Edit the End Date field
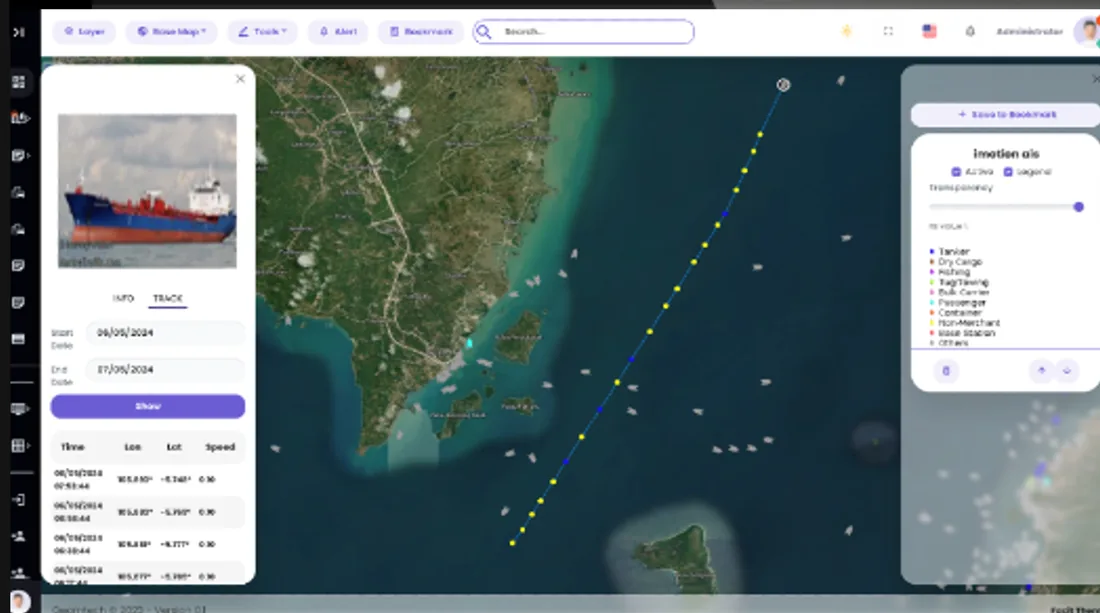1100x613 pixels. point(166,370)
